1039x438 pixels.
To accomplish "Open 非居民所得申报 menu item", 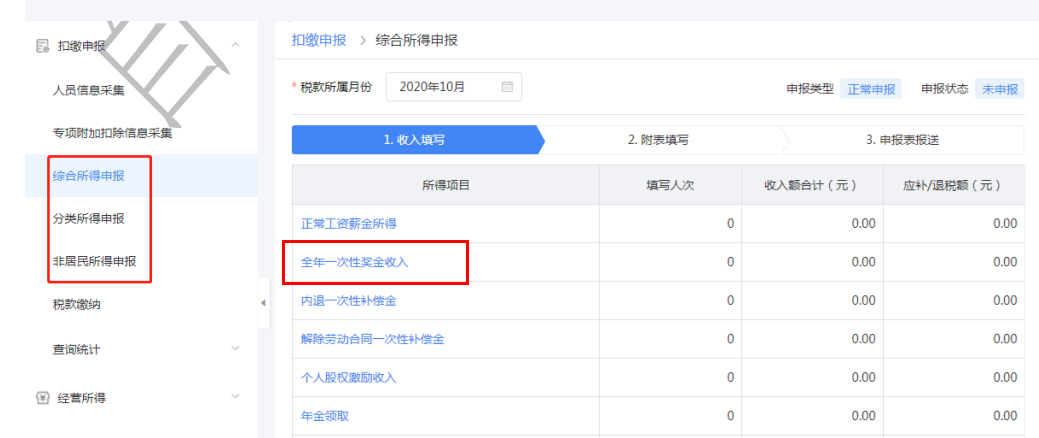I will click(x=94, y=262).
